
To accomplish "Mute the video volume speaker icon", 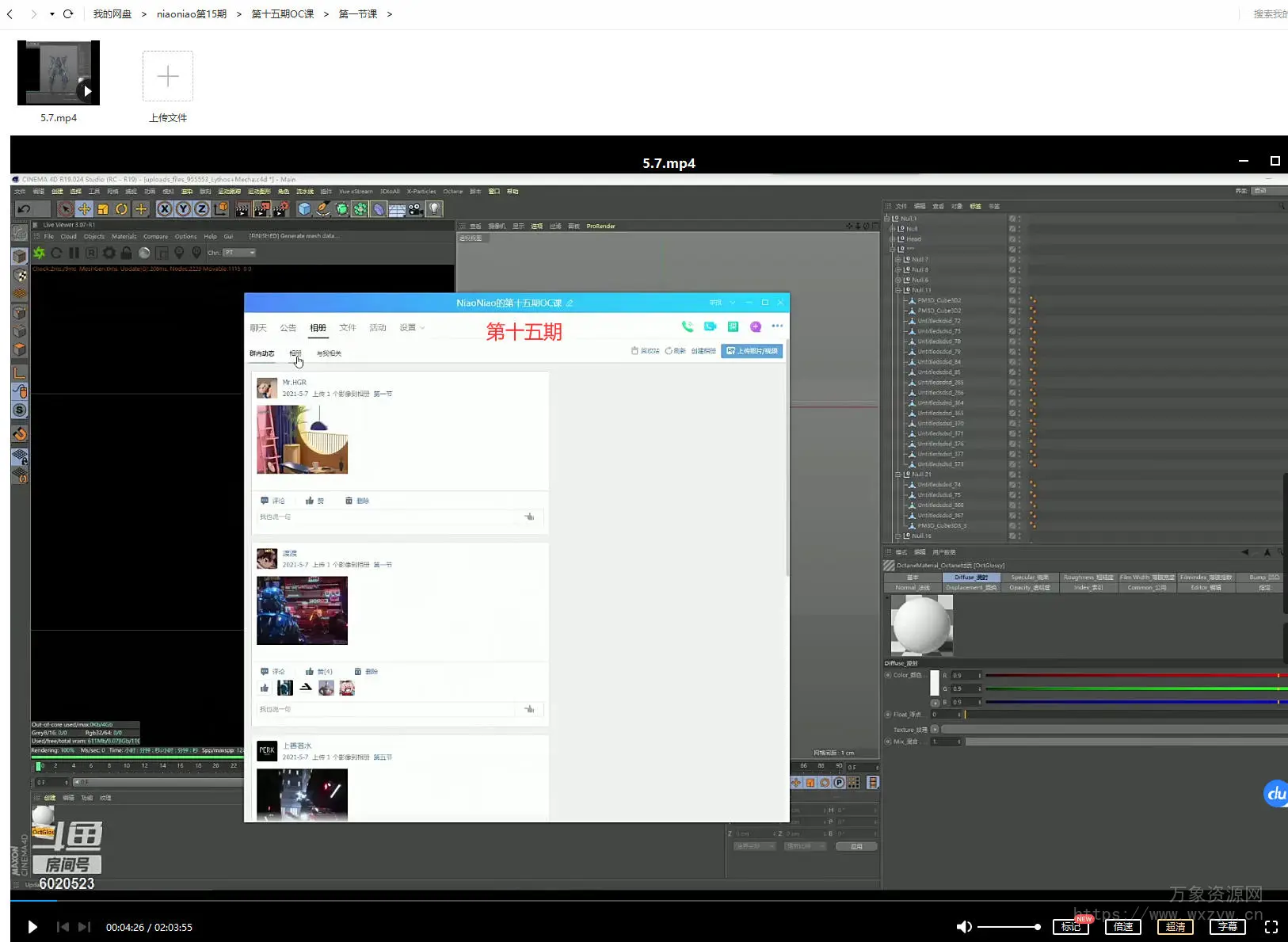I will (x=963, y=927).
